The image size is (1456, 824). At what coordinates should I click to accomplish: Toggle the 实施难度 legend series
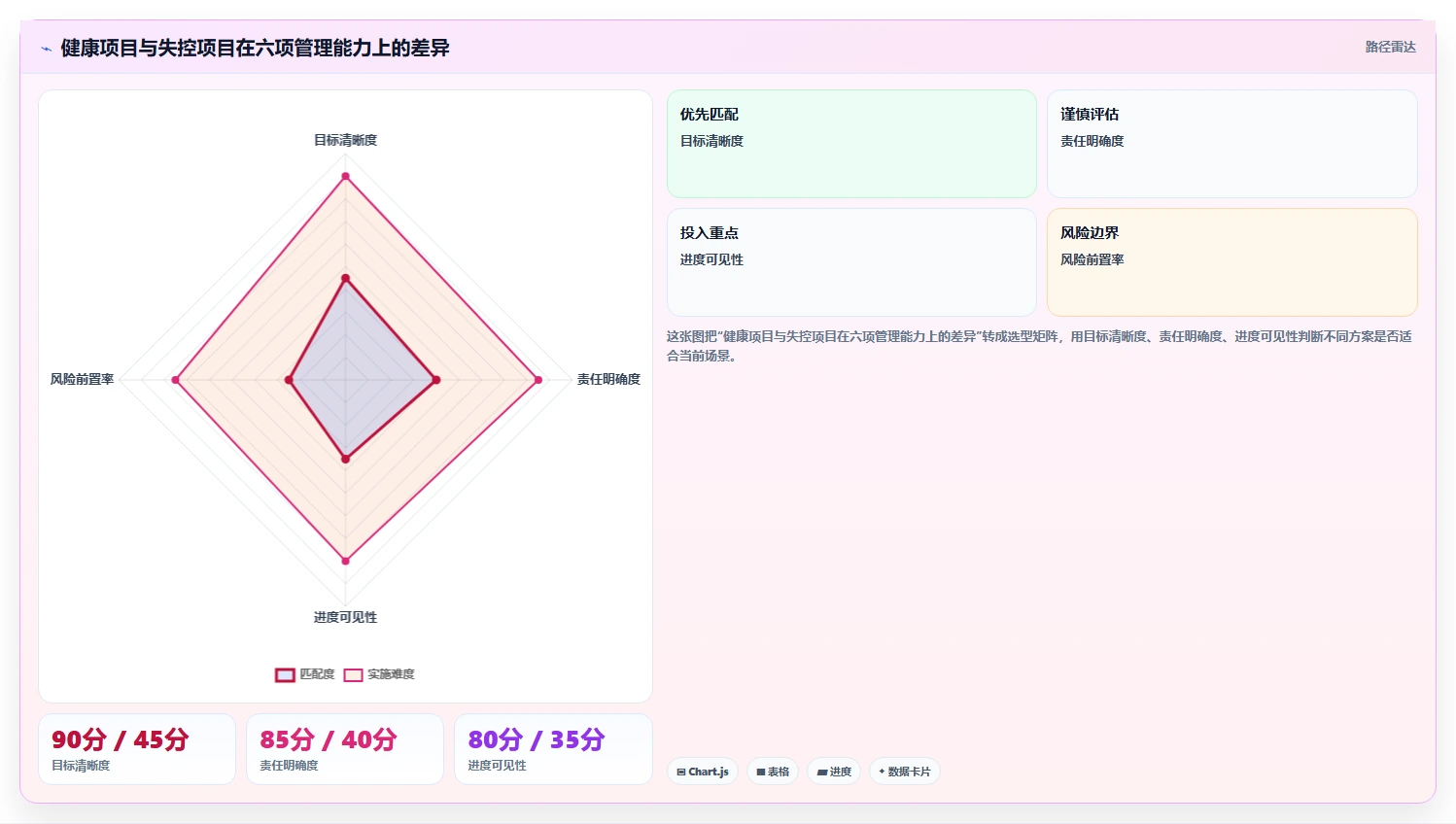point(379,674)
